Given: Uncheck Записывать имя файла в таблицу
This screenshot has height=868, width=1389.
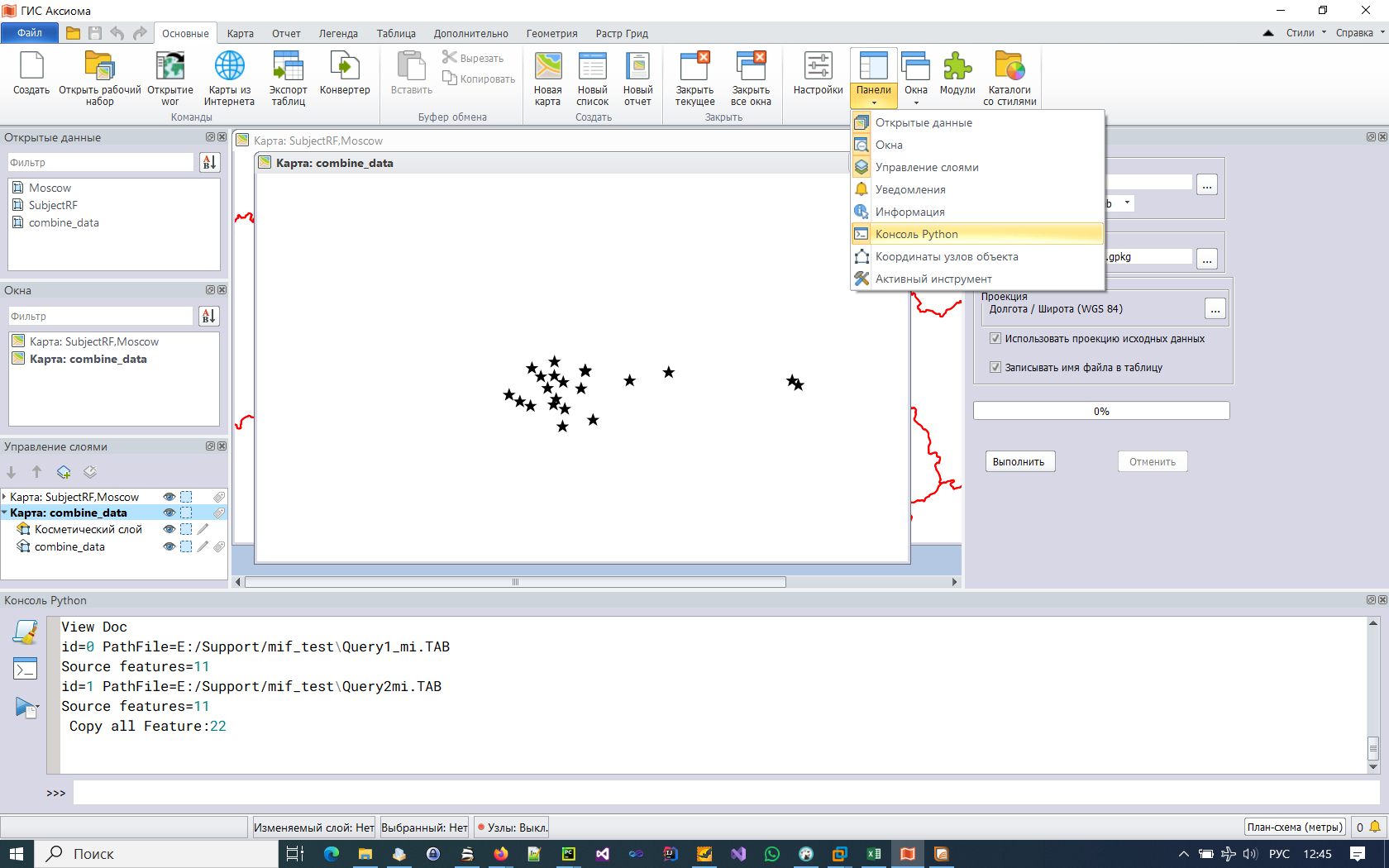Looking at the screenshot, I should (x=995, y=367).
